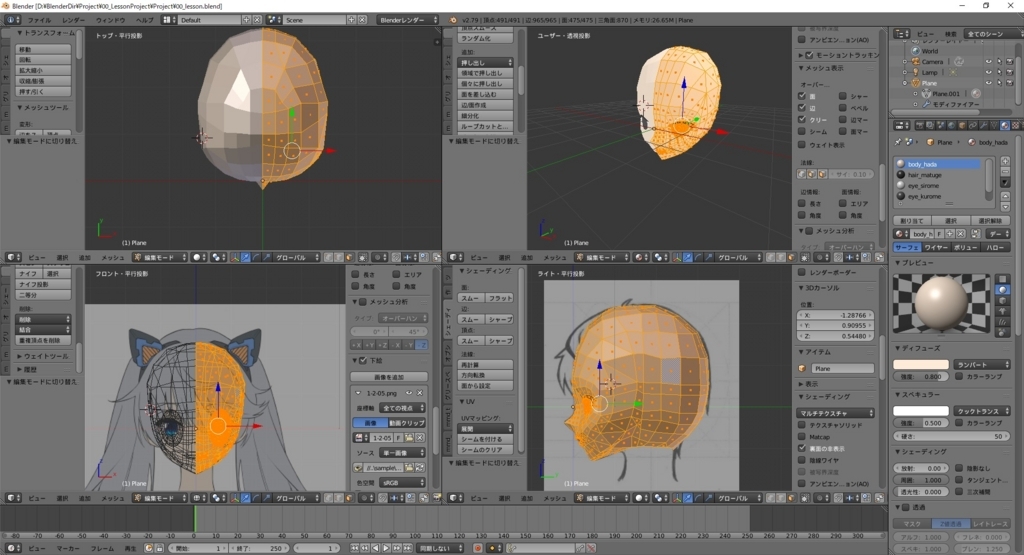This screenshot has height=555, width=1024.
Task: Browse scenes with the Scene icon
Action: tap(274, 20)
